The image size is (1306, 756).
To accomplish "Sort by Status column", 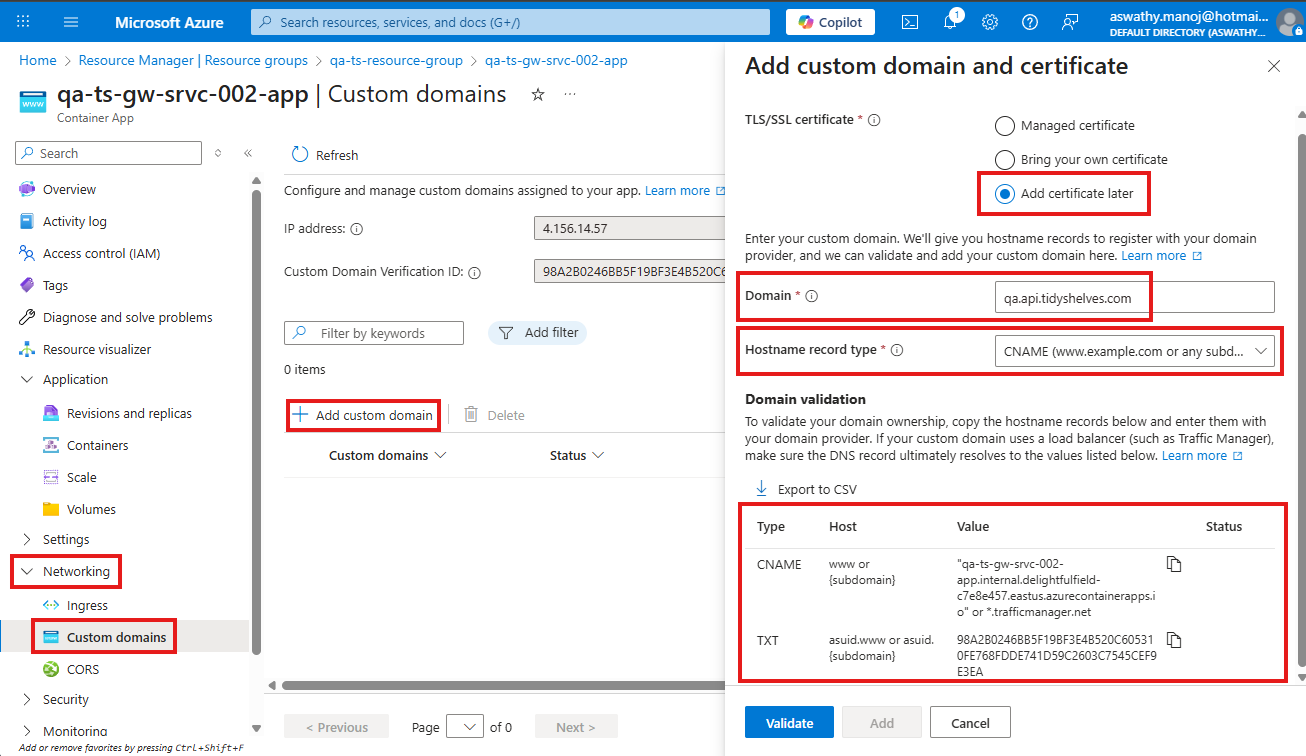I will pos(577,455).
